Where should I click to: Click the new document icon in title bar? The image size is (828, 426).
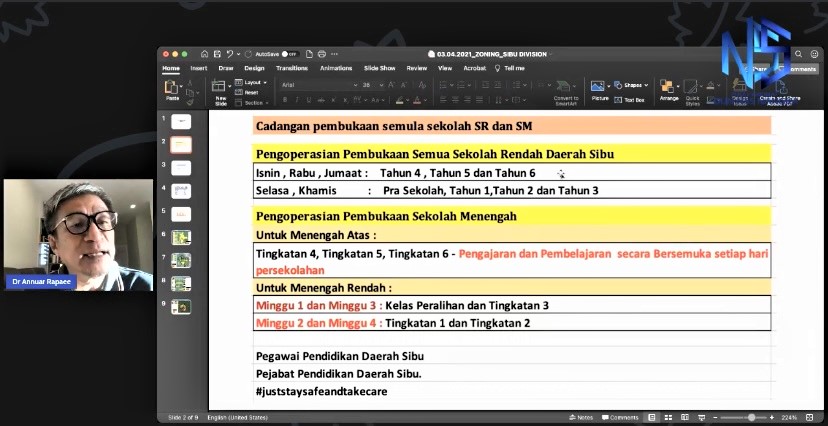coord(309,54)
